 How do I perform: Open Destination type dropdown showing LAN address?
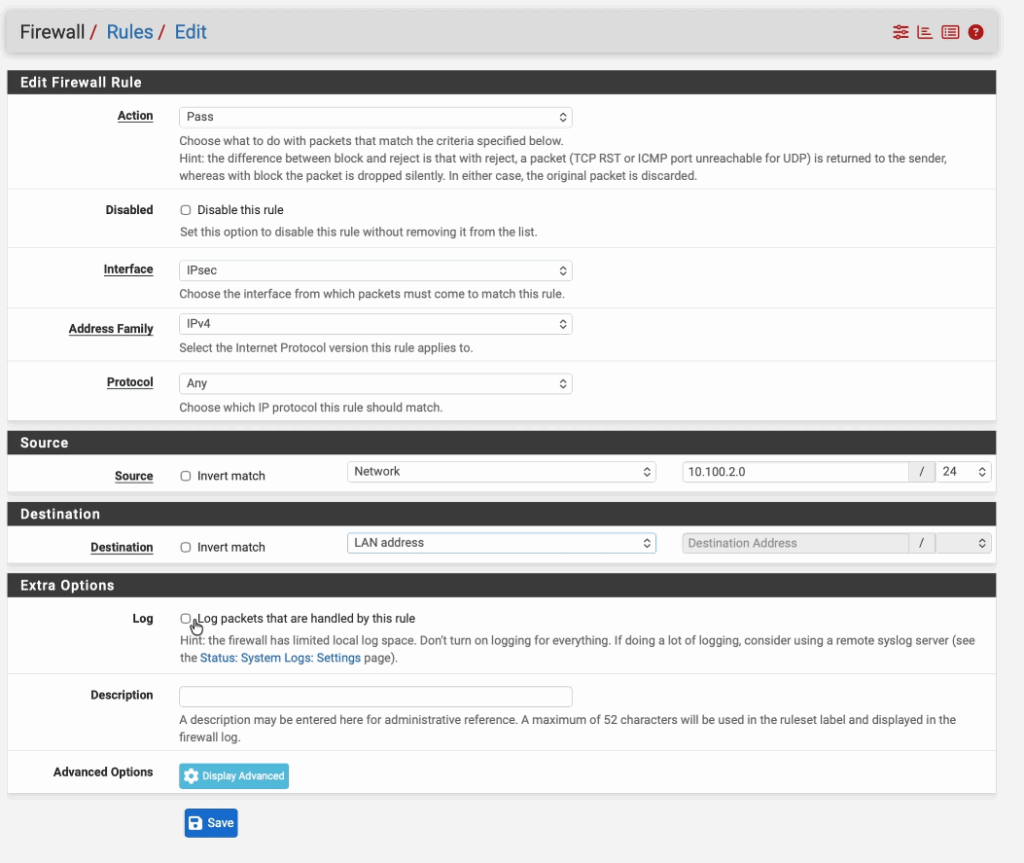501,542
